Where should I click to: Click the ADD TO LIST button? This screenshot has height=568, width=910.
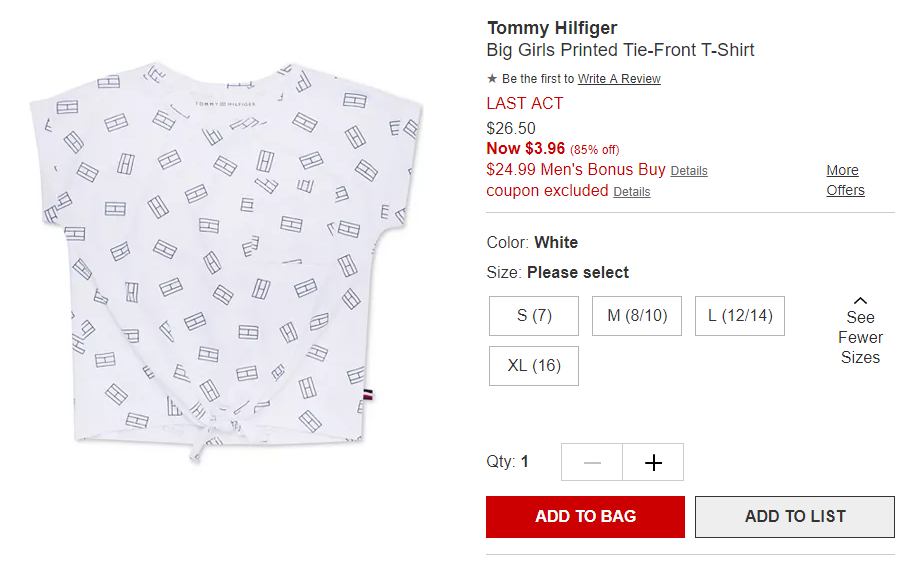click(x=795, y=516)
